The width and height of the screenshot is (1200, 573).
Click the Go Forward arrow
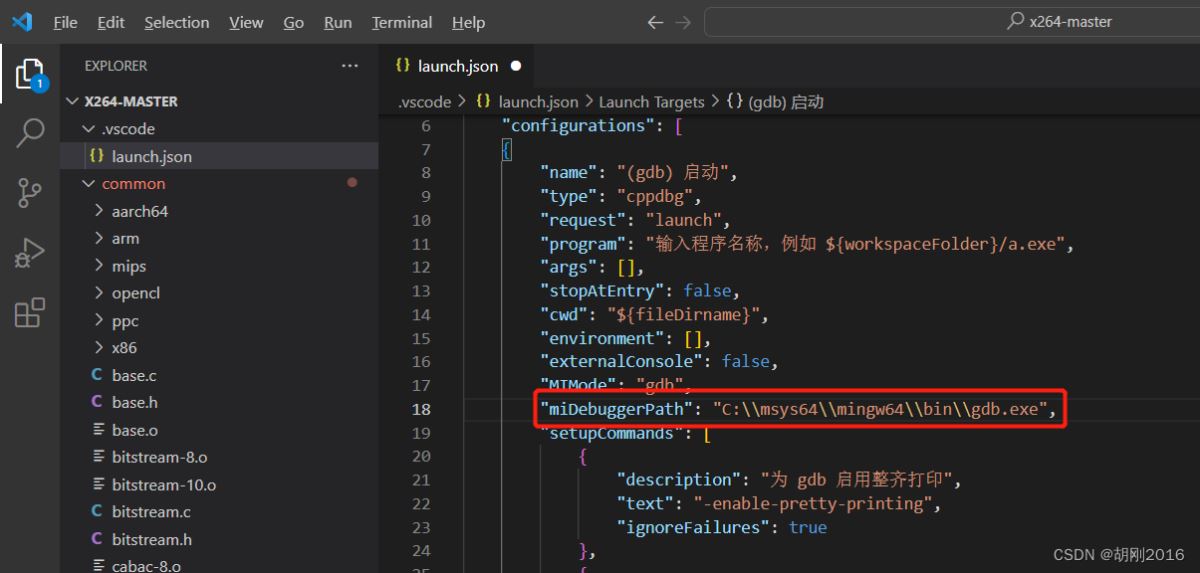[x=683, y=22]
